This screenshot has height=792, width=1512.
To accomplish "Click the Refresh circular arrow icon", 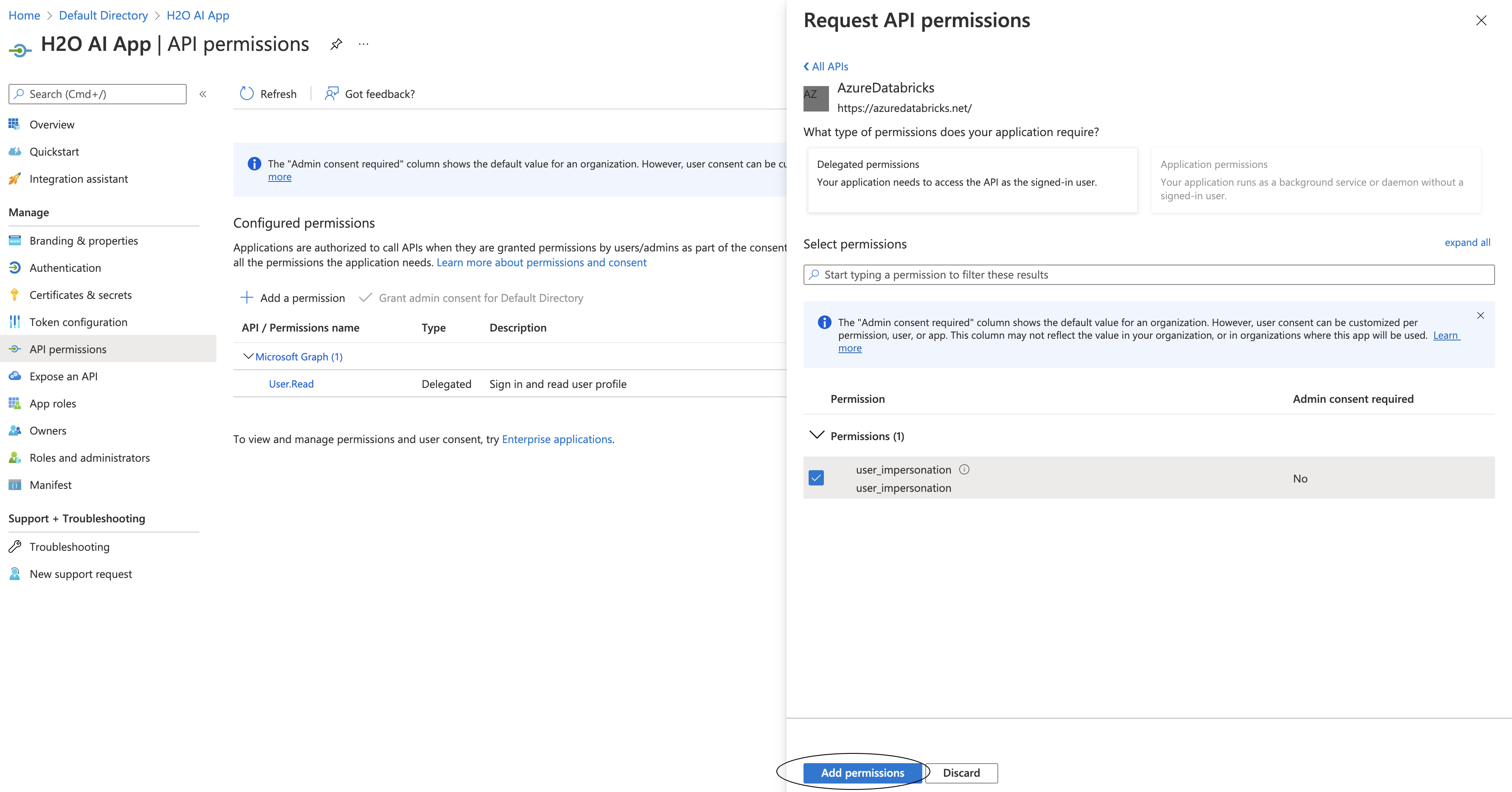I will pos(246,94).
